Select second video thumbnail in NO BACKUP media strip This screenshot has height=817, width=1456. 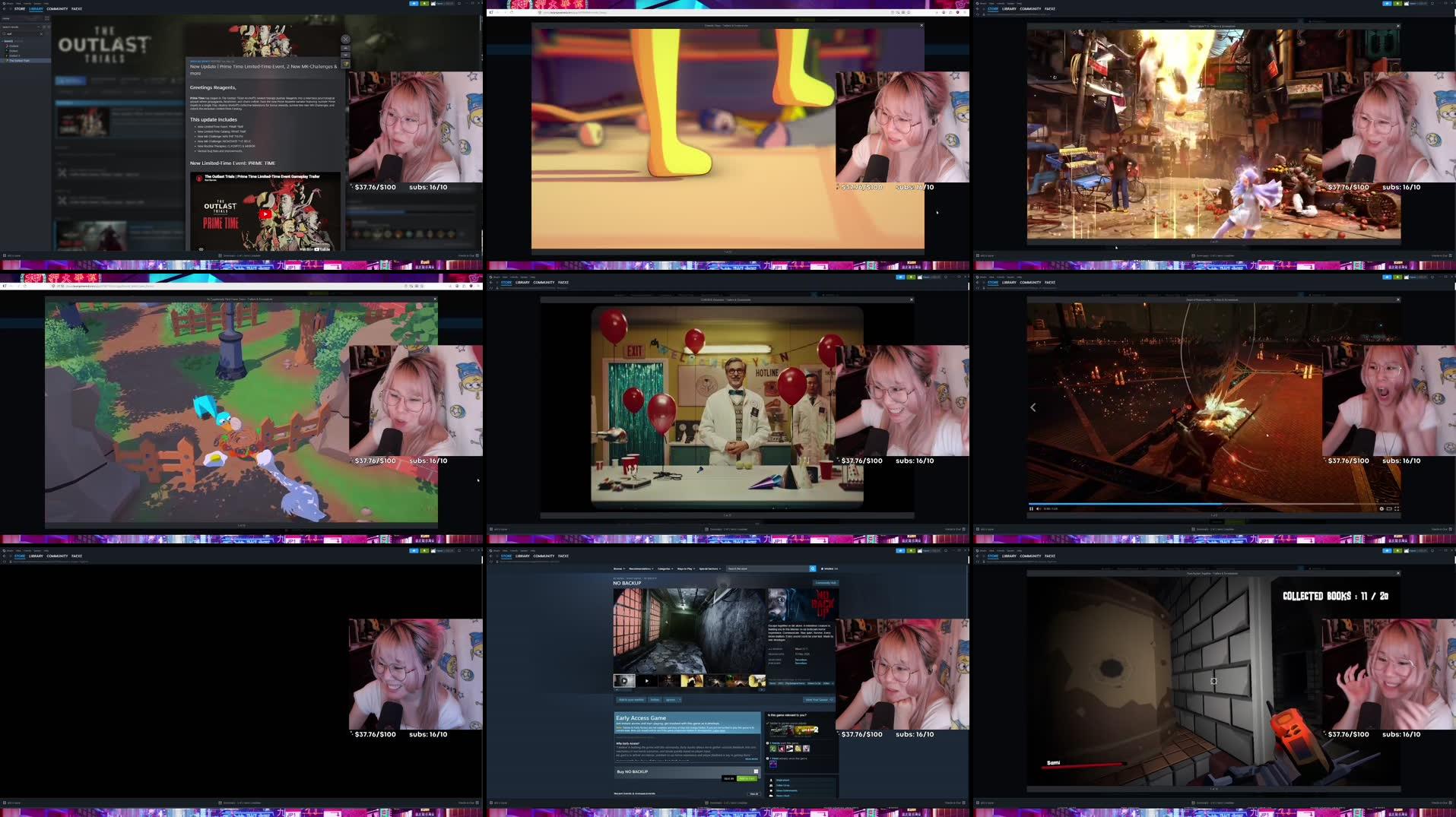click(647, 680)
